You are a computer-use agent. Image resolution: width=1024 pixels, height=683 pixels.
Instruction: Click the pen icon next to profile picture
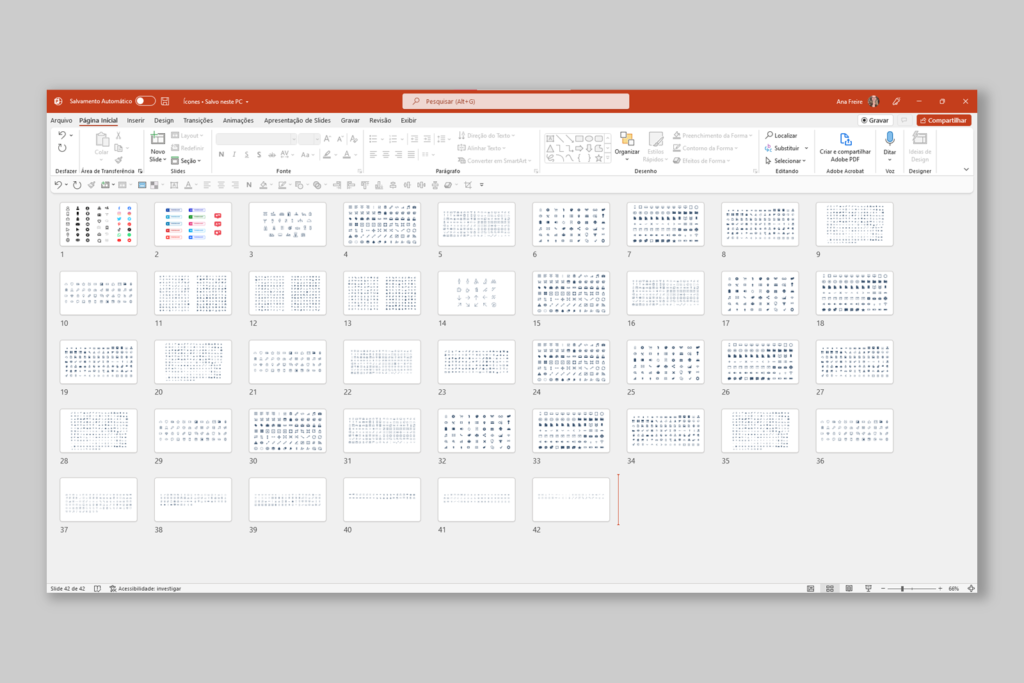click(x=897, y=101)
